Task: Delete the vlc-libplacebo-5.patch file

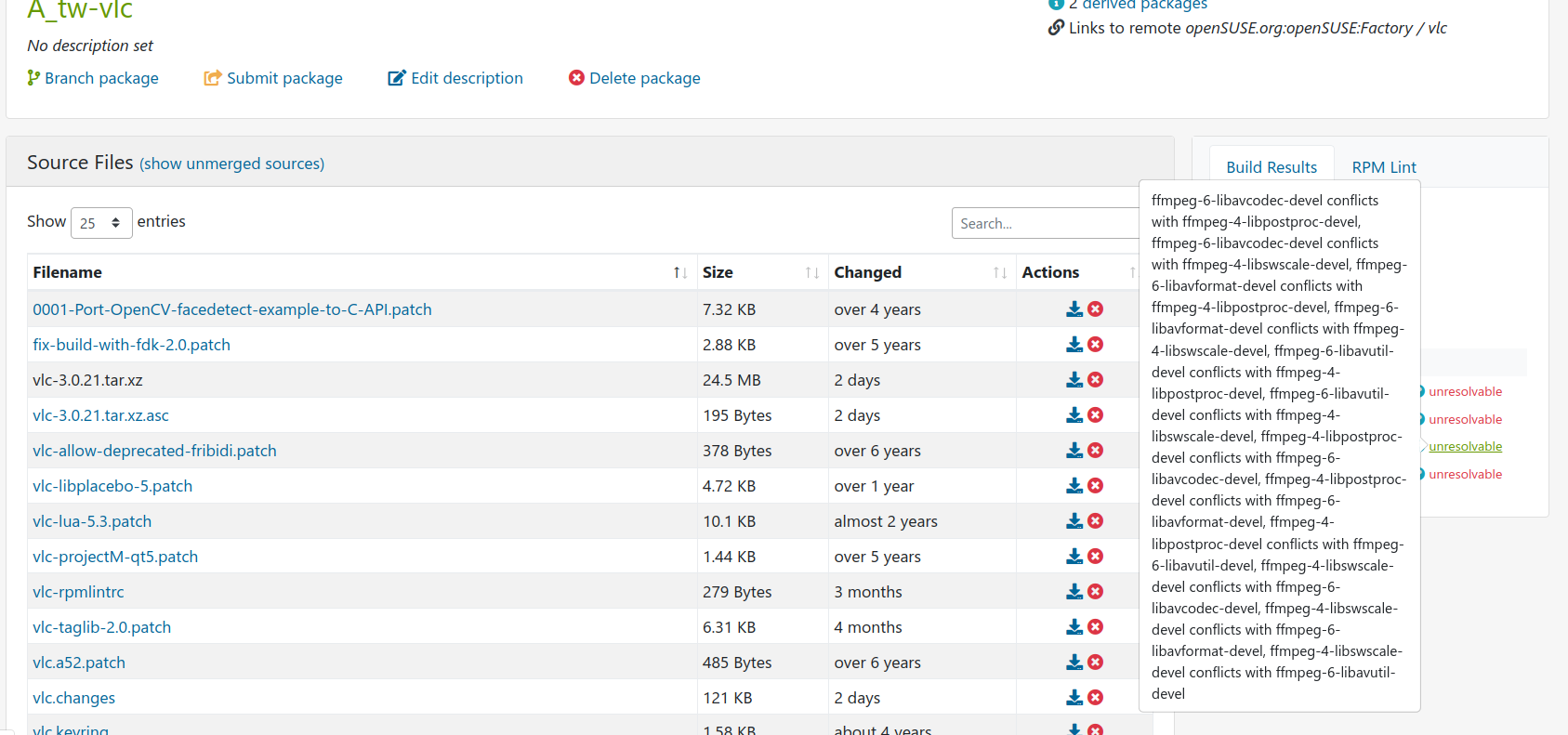Action: (x=1096, y=486)
